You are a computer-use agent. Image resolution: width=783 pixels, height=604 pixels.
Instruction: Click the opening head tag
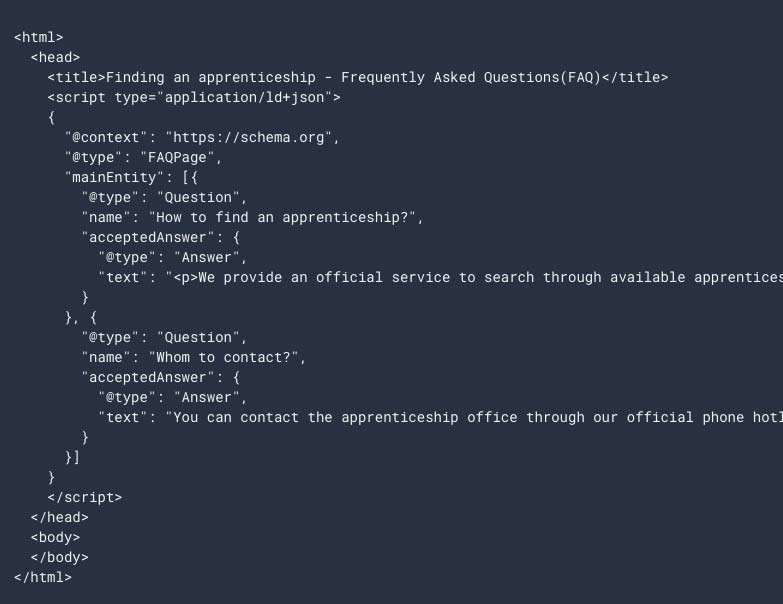click(55, 57)
